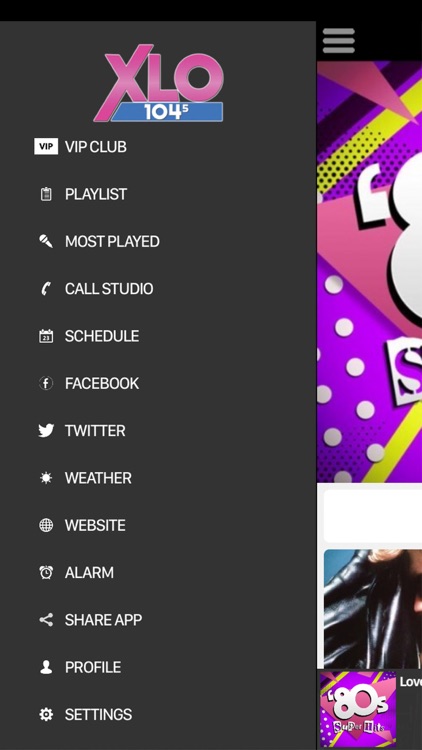Click the XLO 104.5 station logo
The height and width of the screenshot is (750, 422).
[159, 83]
